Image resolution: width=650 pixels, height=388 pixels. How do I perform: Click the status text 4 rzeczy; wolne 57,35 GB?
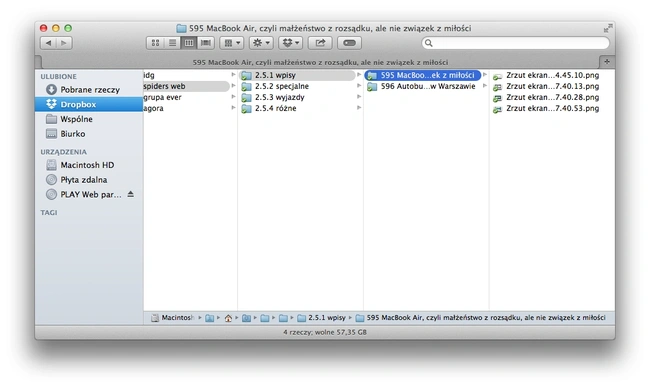click(x=325, y=332)
